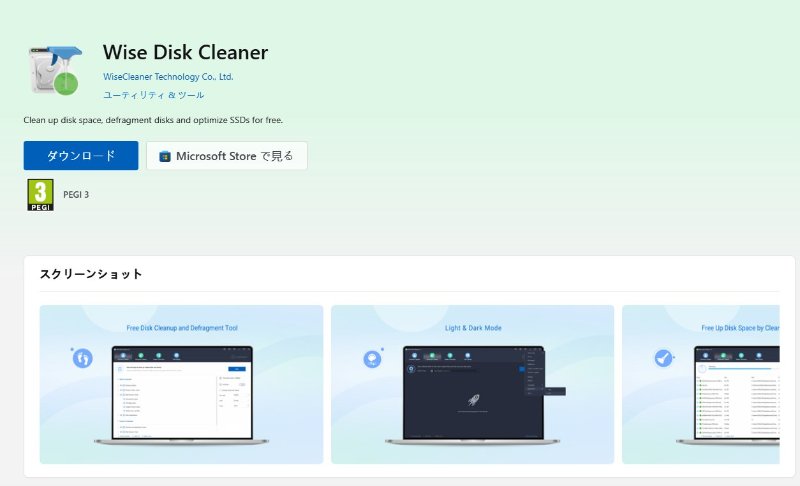Click the スクリーンショット section heading
Screen dimensions: 800x486
pos(91,274)
